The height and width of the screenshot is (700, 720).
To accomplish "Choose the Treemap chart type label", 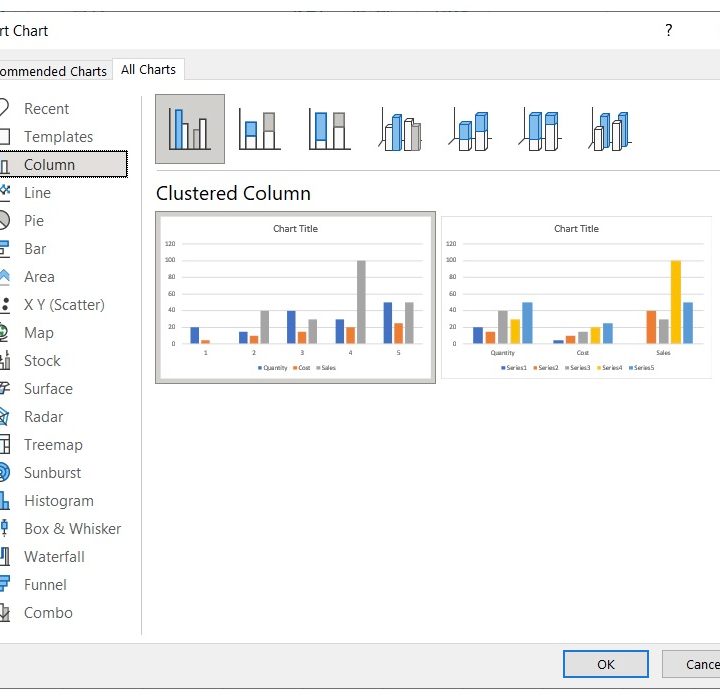I will click(x=53, y=445).
